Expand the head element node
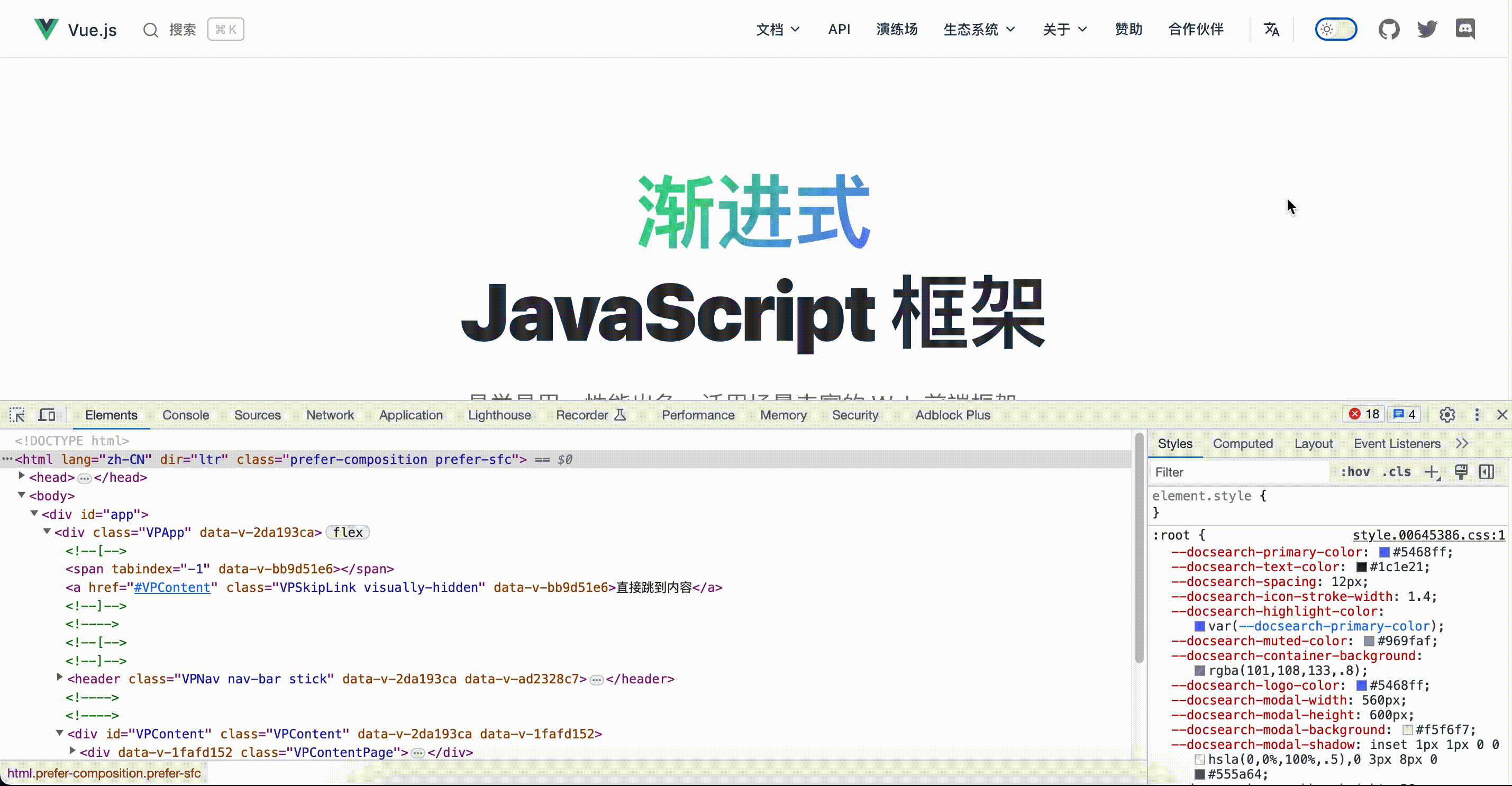 pyautogui.click(x=22, y=476)
